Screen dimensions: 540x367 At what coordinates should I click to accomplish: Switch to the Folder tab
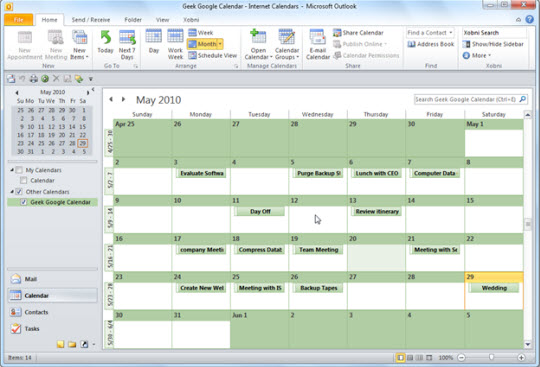(133, 20)
